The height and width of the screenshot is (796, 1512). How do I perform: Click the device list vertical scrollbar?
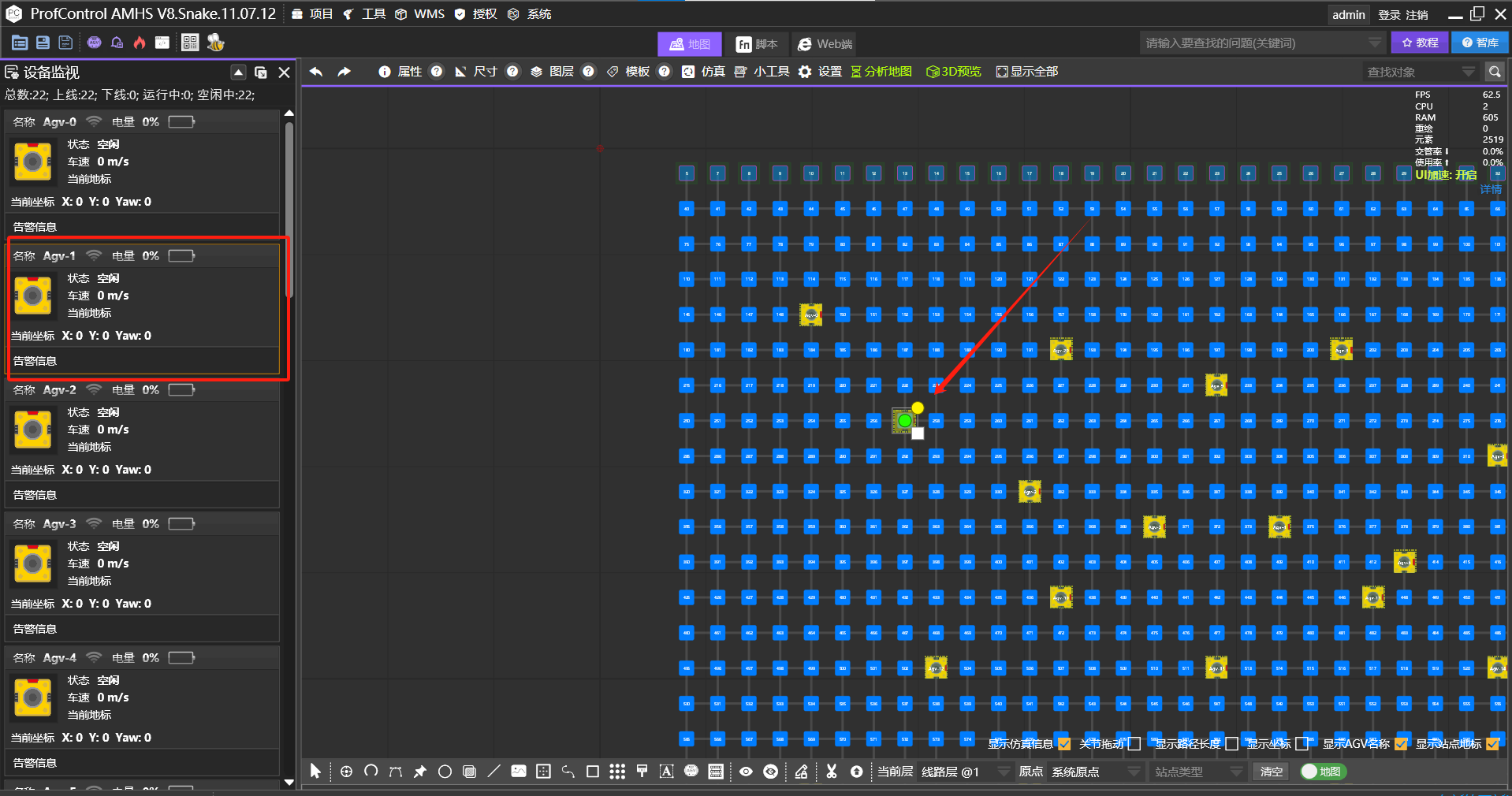point(289,209)
